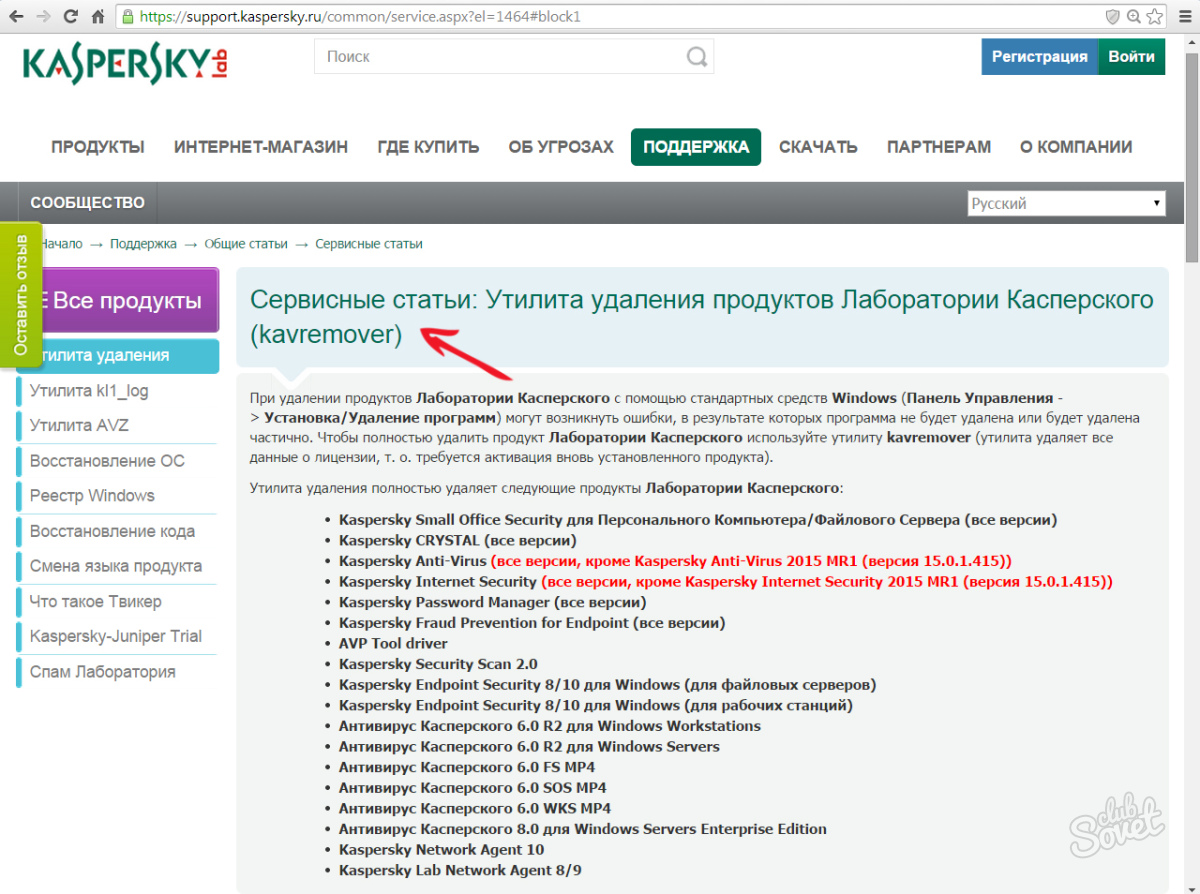Click the red Kaspersky Anti-Virus 2015 MR1 note
This screenshot has height=894, width=1200.
[752, 561]
